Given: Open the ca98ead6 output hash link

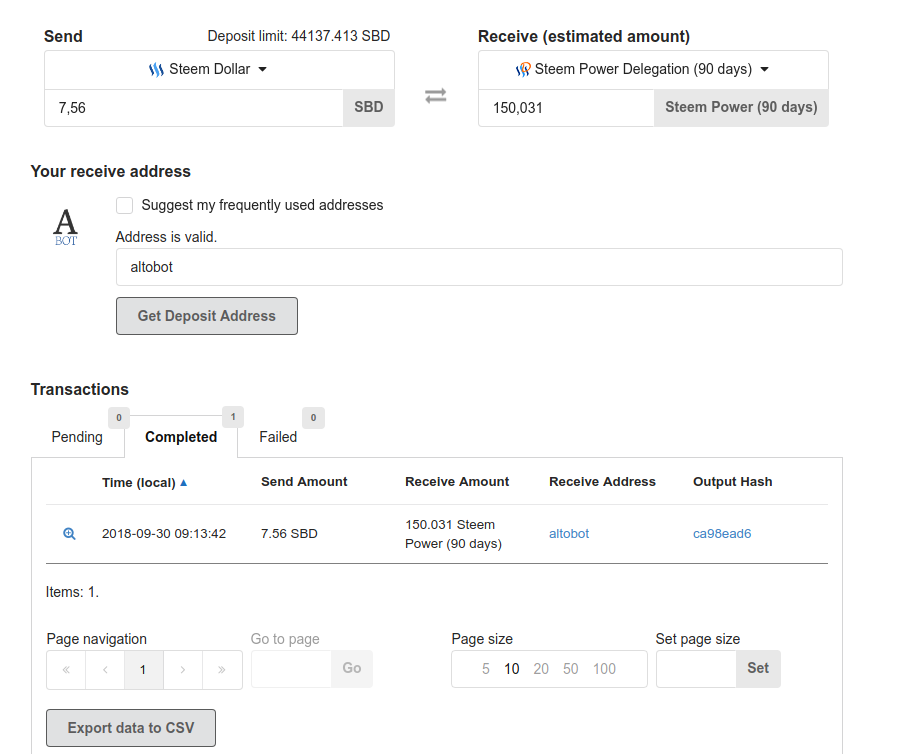Looking at the screenshot, I should (x=722, y=534).
